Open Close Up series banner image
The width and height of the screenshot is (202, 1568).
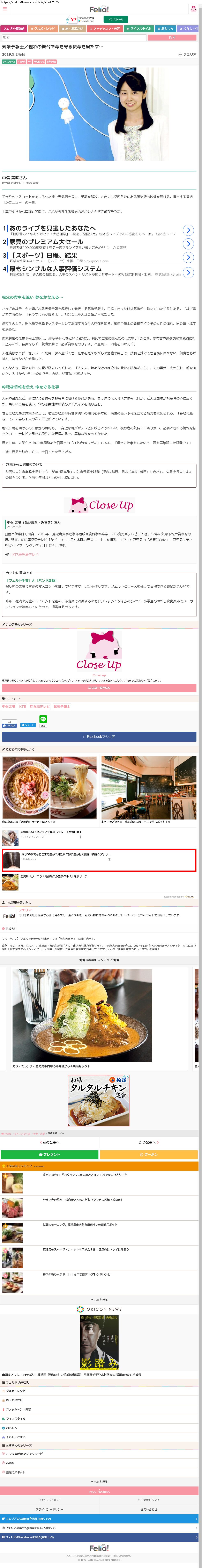99,651
